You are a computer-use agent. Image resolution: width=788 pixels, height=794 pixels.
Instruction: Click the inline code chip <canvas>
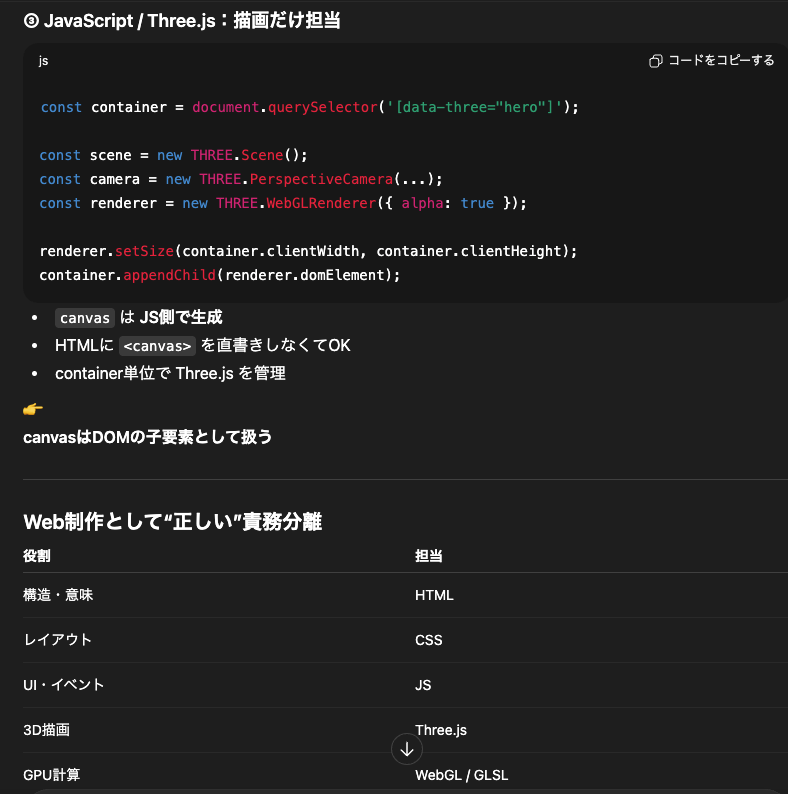157,346
